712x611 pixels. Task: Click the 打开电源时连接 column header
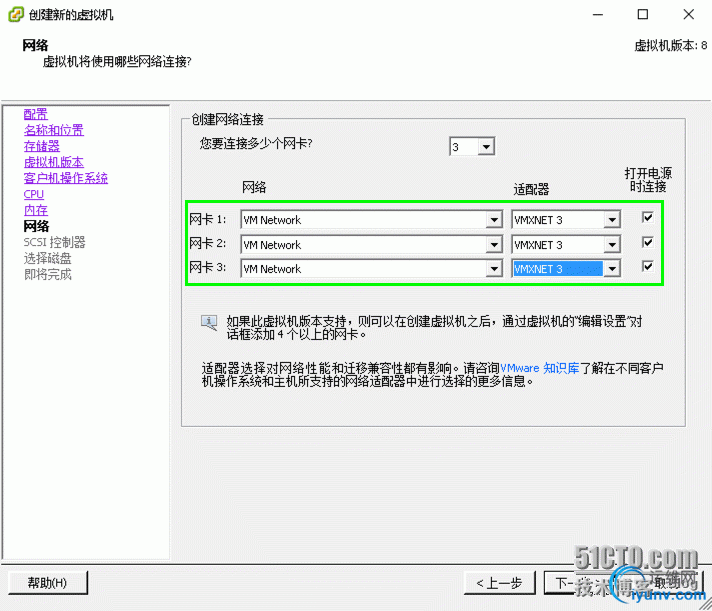[x=648, y=180]
